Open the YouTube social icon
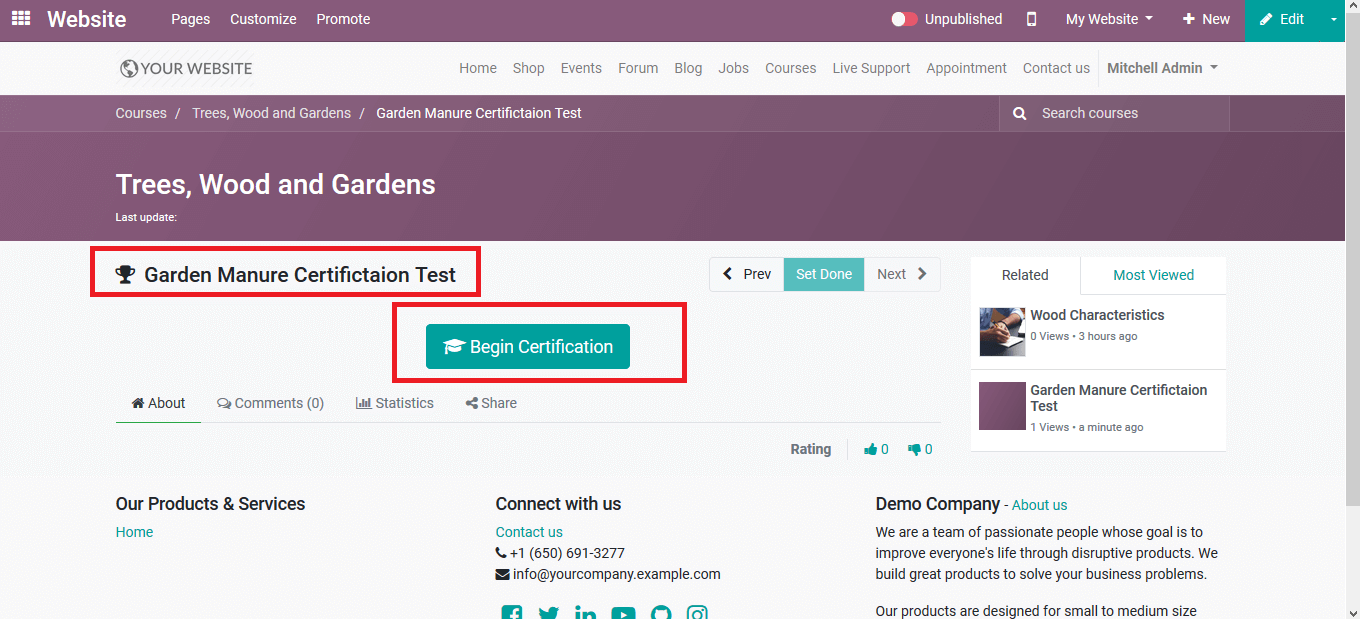This screenshot has height=619, width=1361. pyautogui.click(x=623, y=613)
